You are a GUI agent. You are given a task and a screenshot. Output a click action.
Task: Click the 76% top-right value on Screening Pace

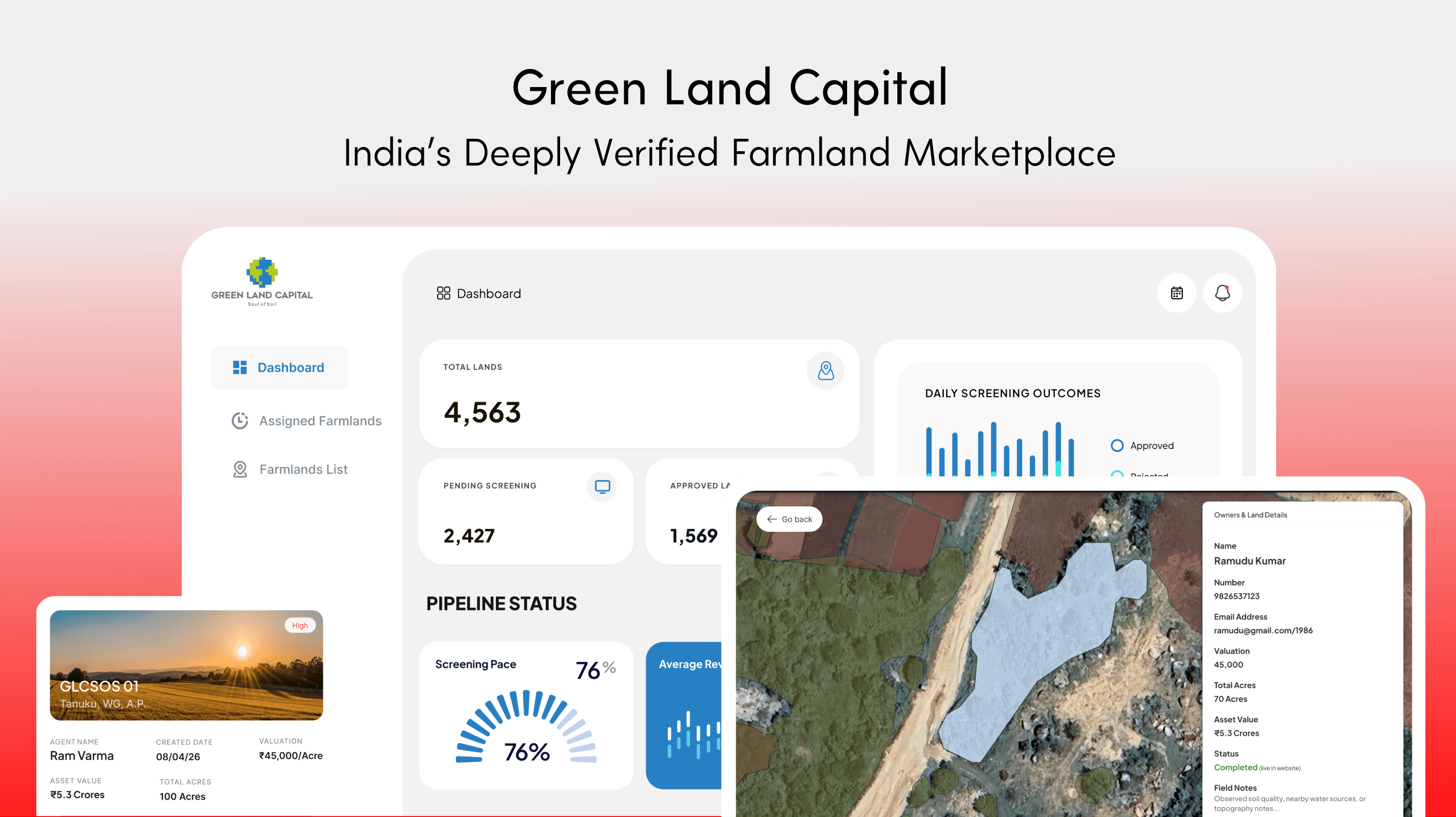click(x=596, y=669)
